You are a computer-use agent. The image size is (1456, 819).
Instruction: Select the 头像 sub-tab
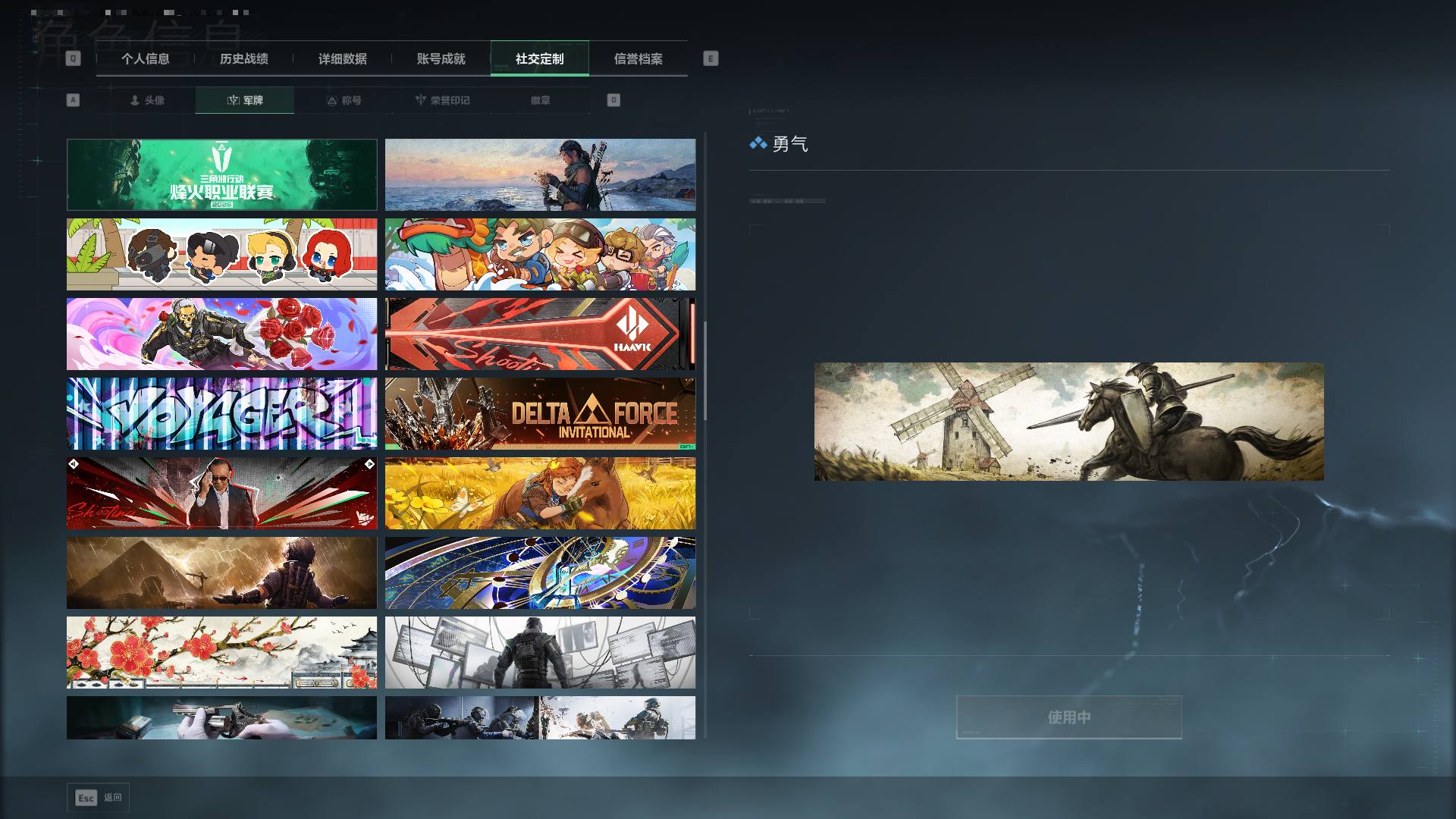click(146, 100)
